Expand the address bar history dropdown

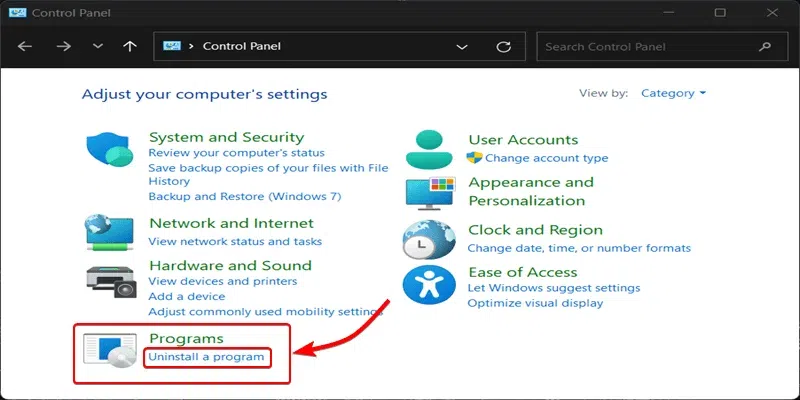[462, 46]
